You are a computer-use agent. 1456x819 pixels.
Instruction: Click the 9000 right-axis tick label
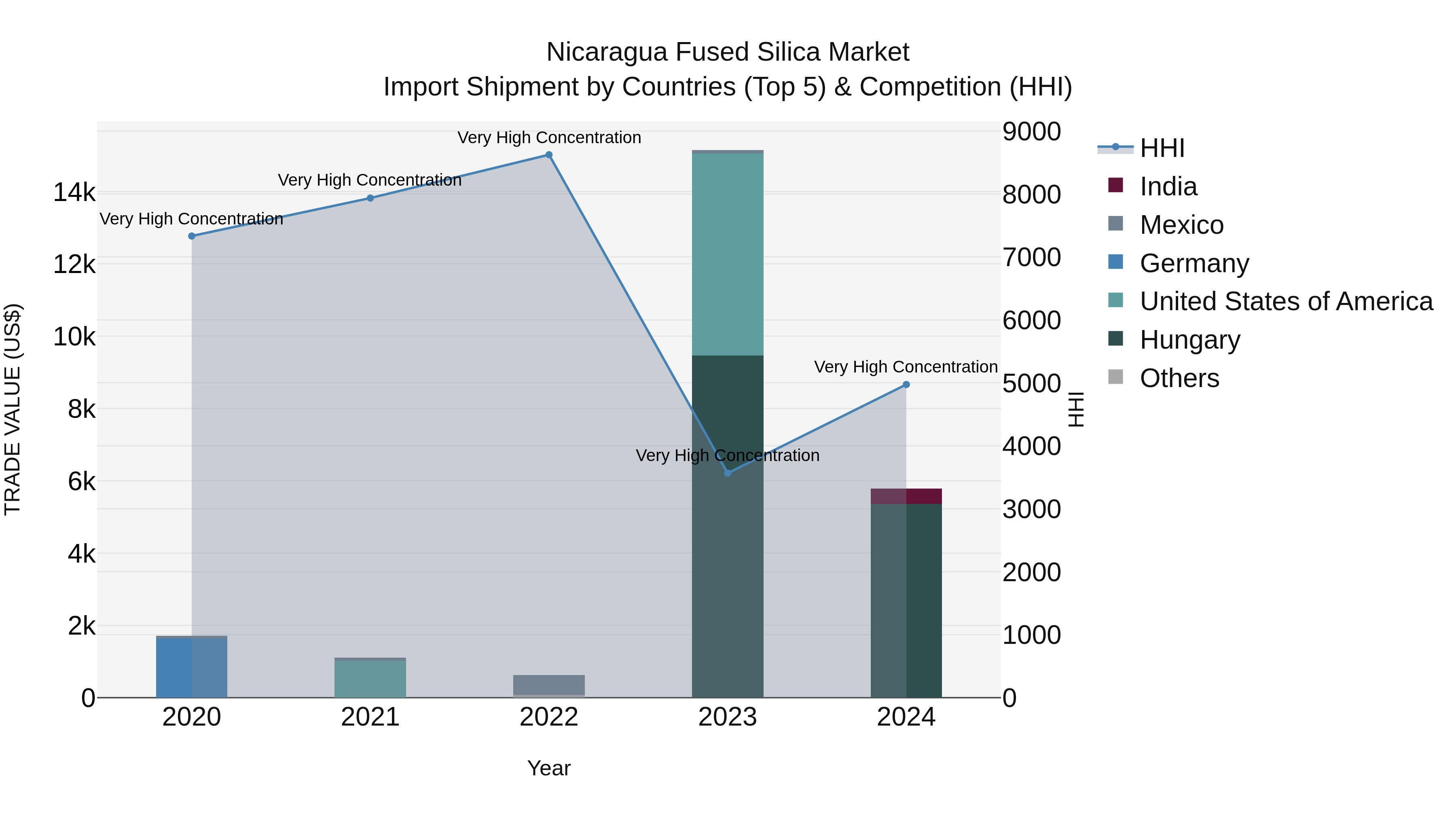1032,132
